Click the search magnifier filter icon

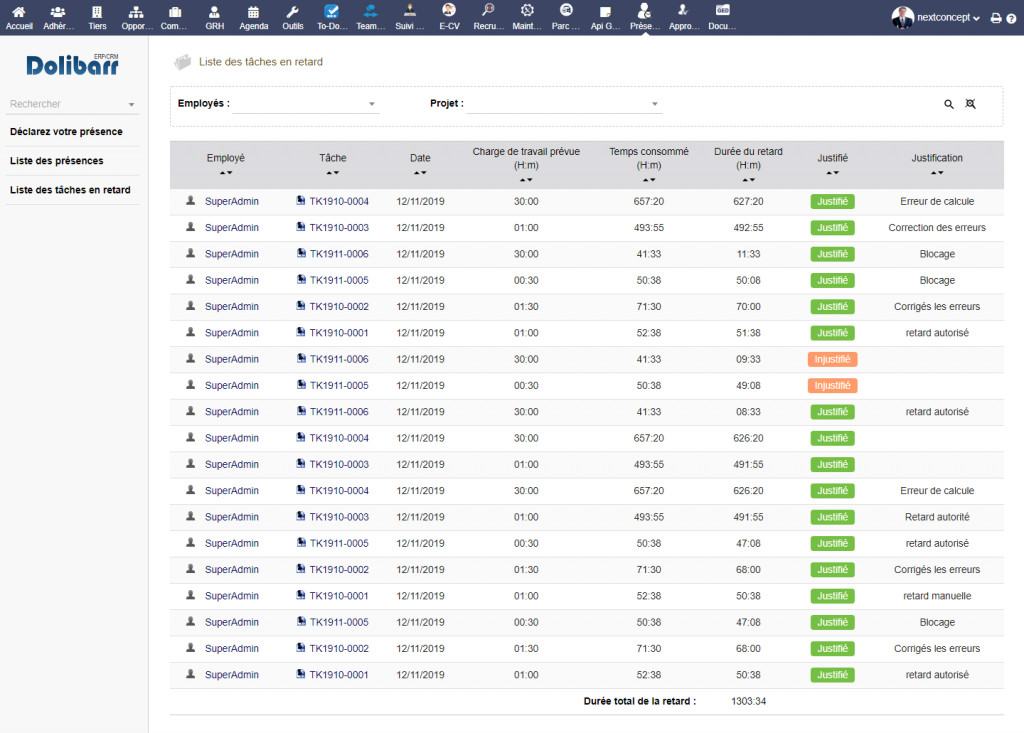click(x=949, y=104)
